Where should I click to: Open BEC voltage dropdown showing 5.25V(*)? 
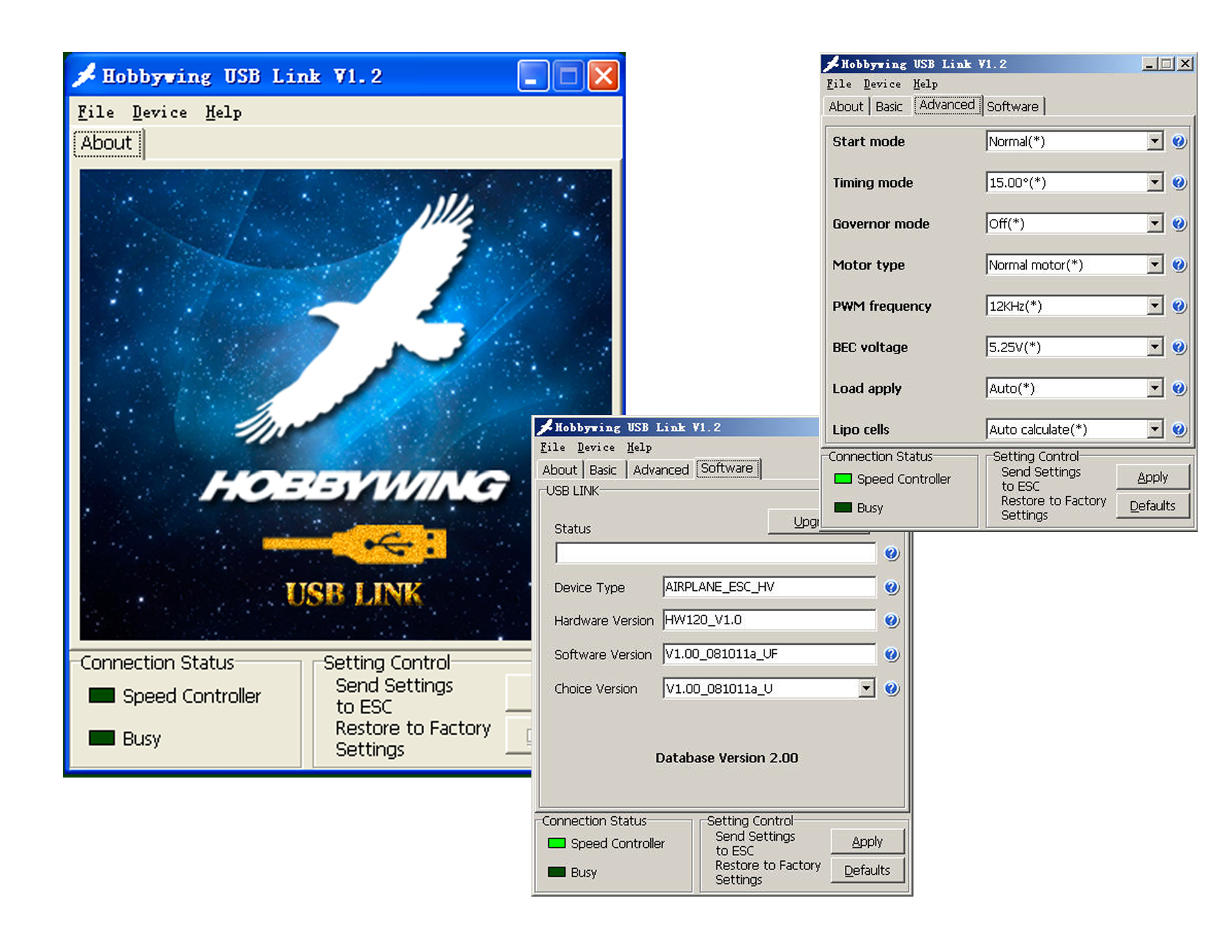(x=1074, y=347)
